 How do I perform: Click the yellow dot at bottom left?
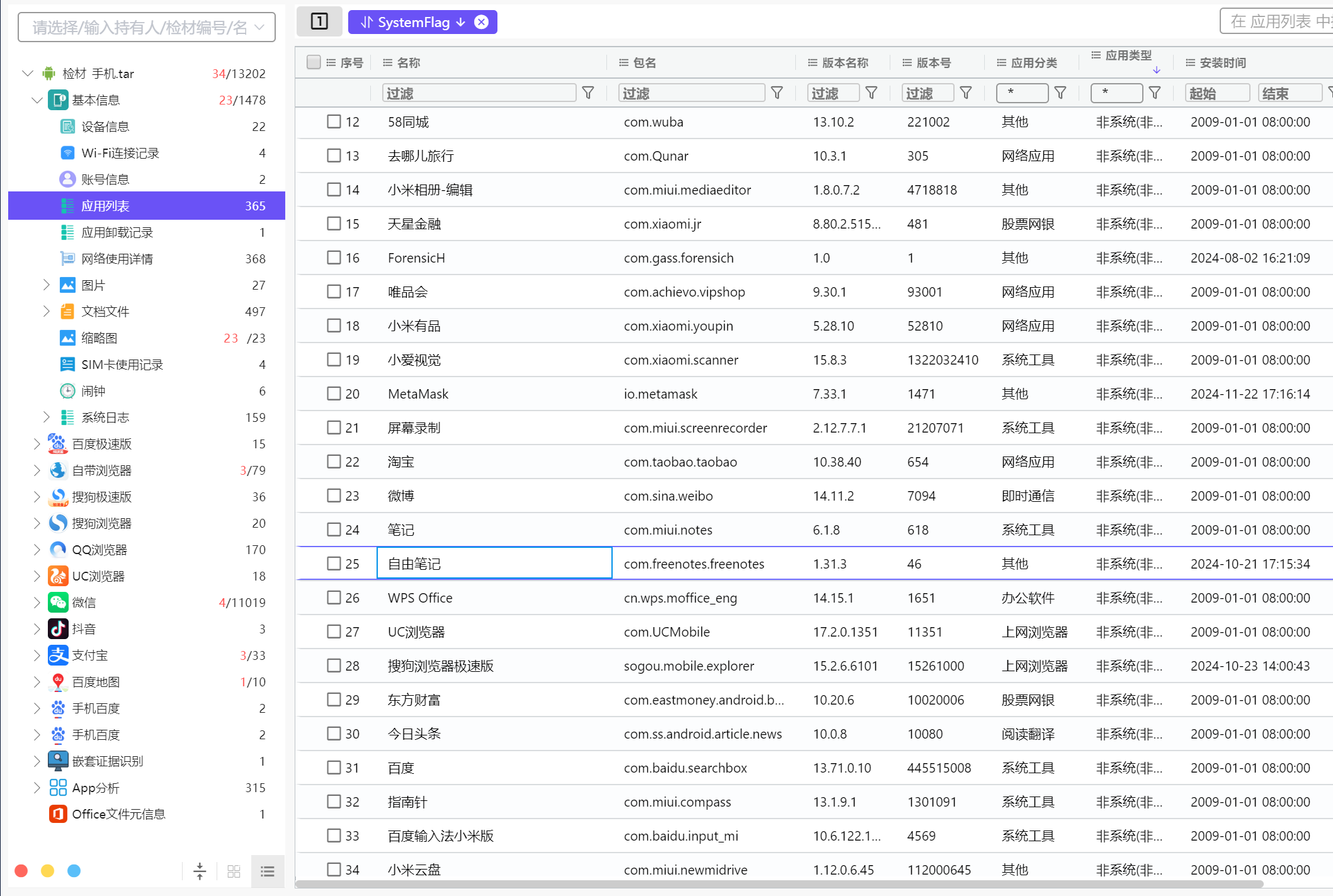pos(47,871)
